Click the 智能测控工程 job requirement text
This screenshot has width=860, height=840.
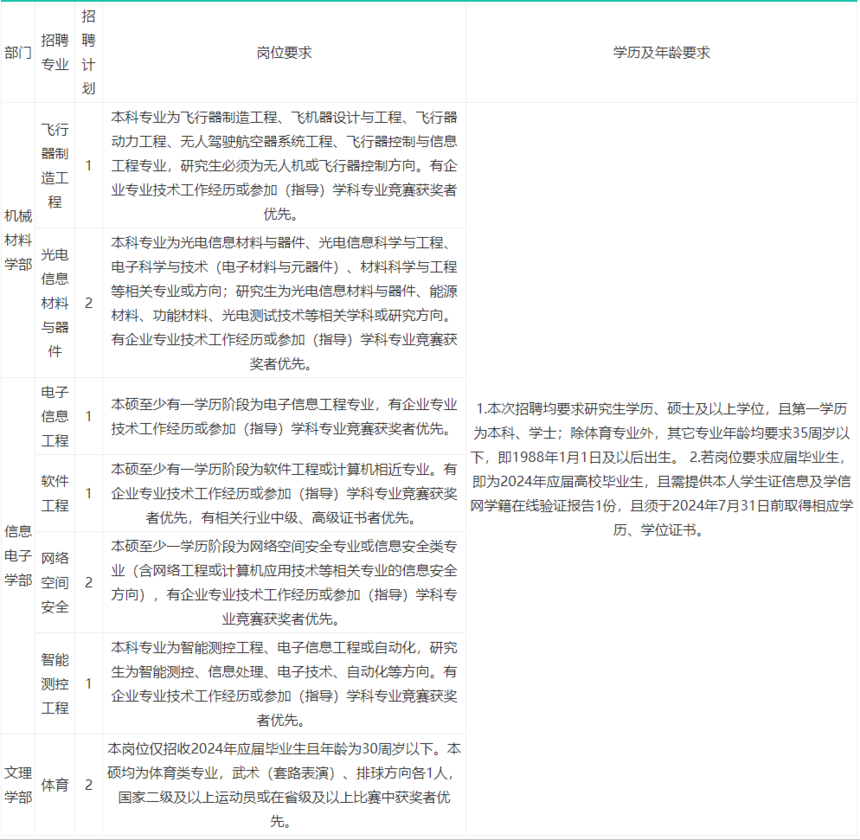[284, 683]
